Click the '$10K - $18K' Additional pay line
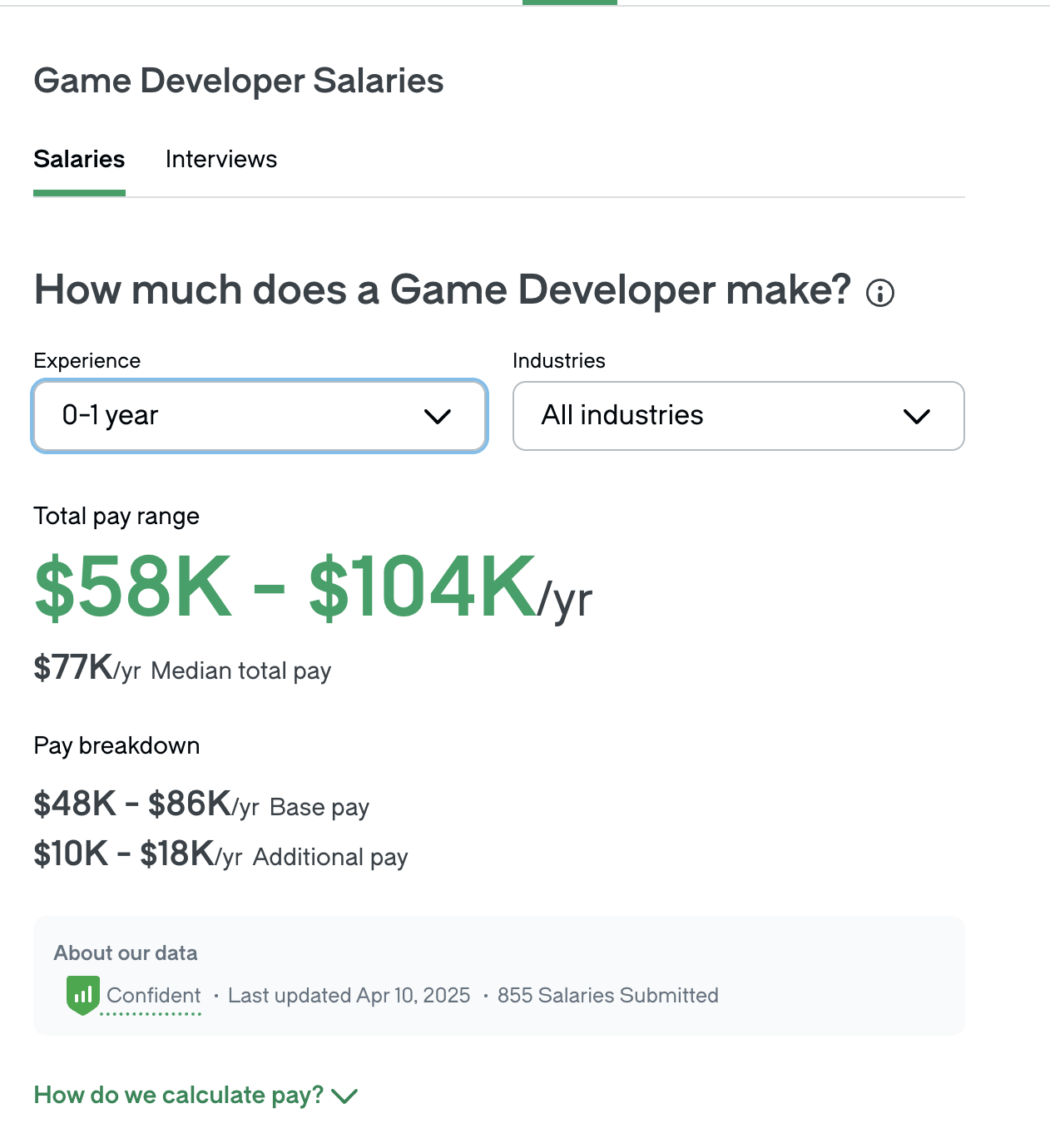This screenshot has width=1050, height=1148. coord(220,855)
